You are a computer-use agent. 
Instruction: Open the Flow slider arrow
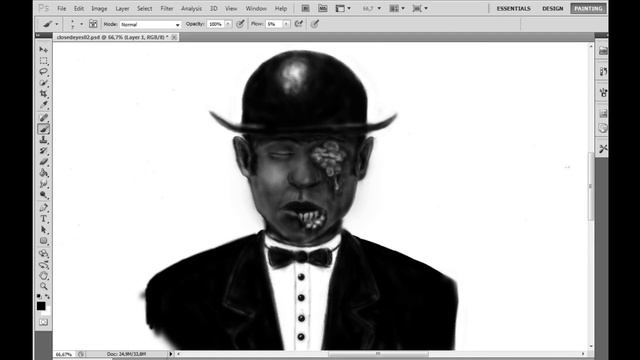(x=286, y=24)
